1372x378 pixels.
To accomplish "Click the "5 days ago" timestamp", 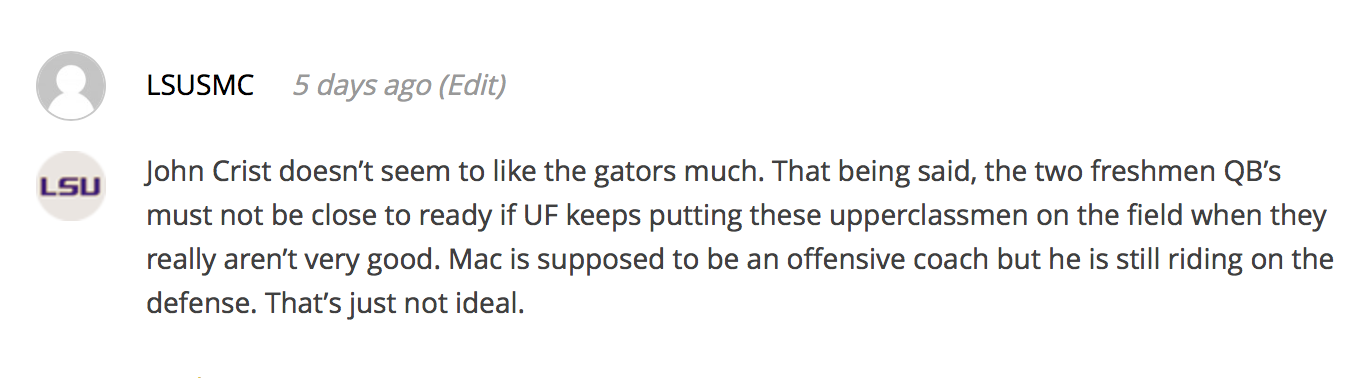I will [362, 86].
